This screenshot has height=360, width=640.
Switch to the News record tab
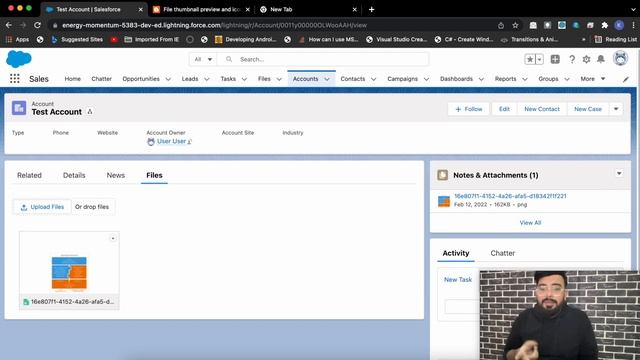pos(116,175)
